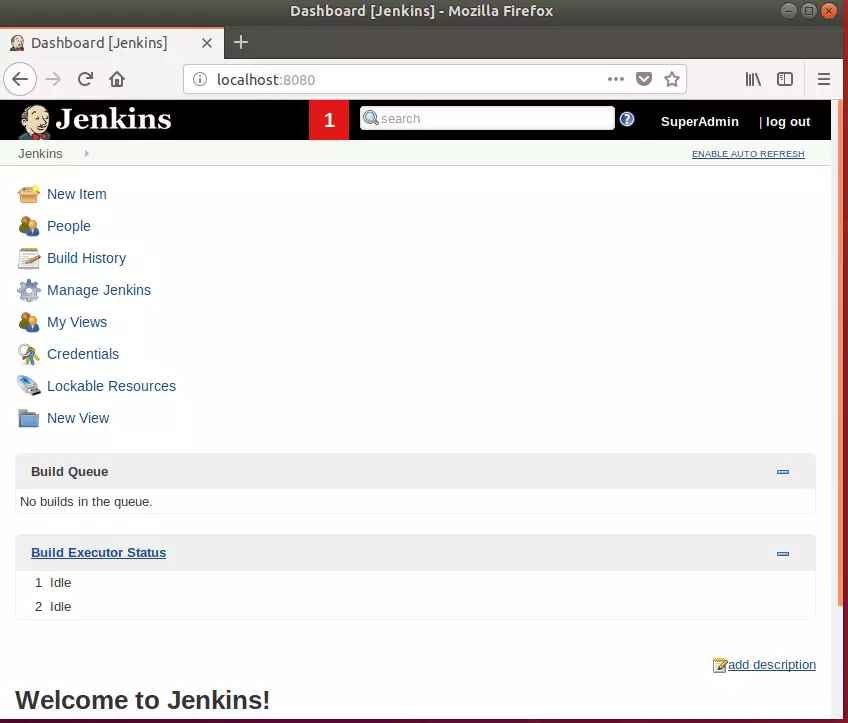Open the My Views link
The width and height of the screenshot is (848, 723).
[77, 322]
